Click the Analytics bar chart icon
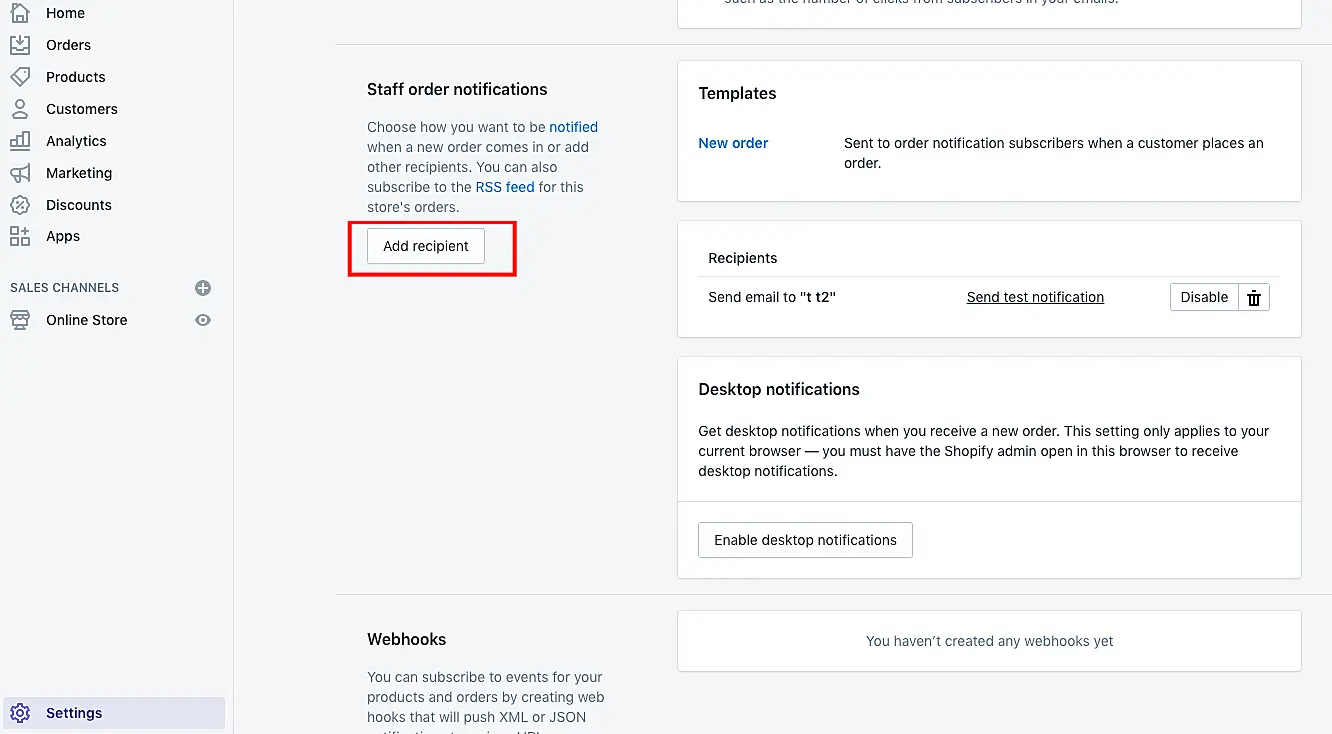This screenshot has width=1332, height=734. click(x=20, y=141)
